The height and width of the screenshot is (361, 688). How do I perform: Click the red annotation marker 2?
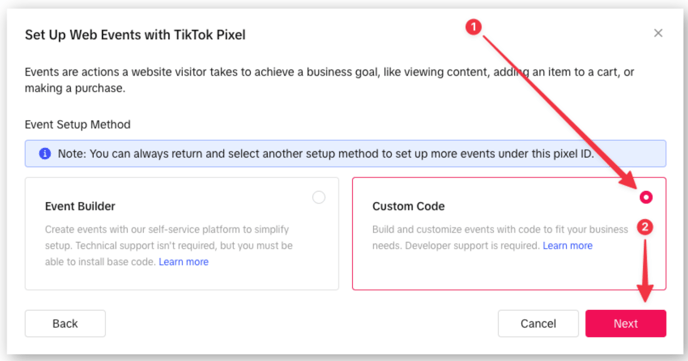pos(645,227)
